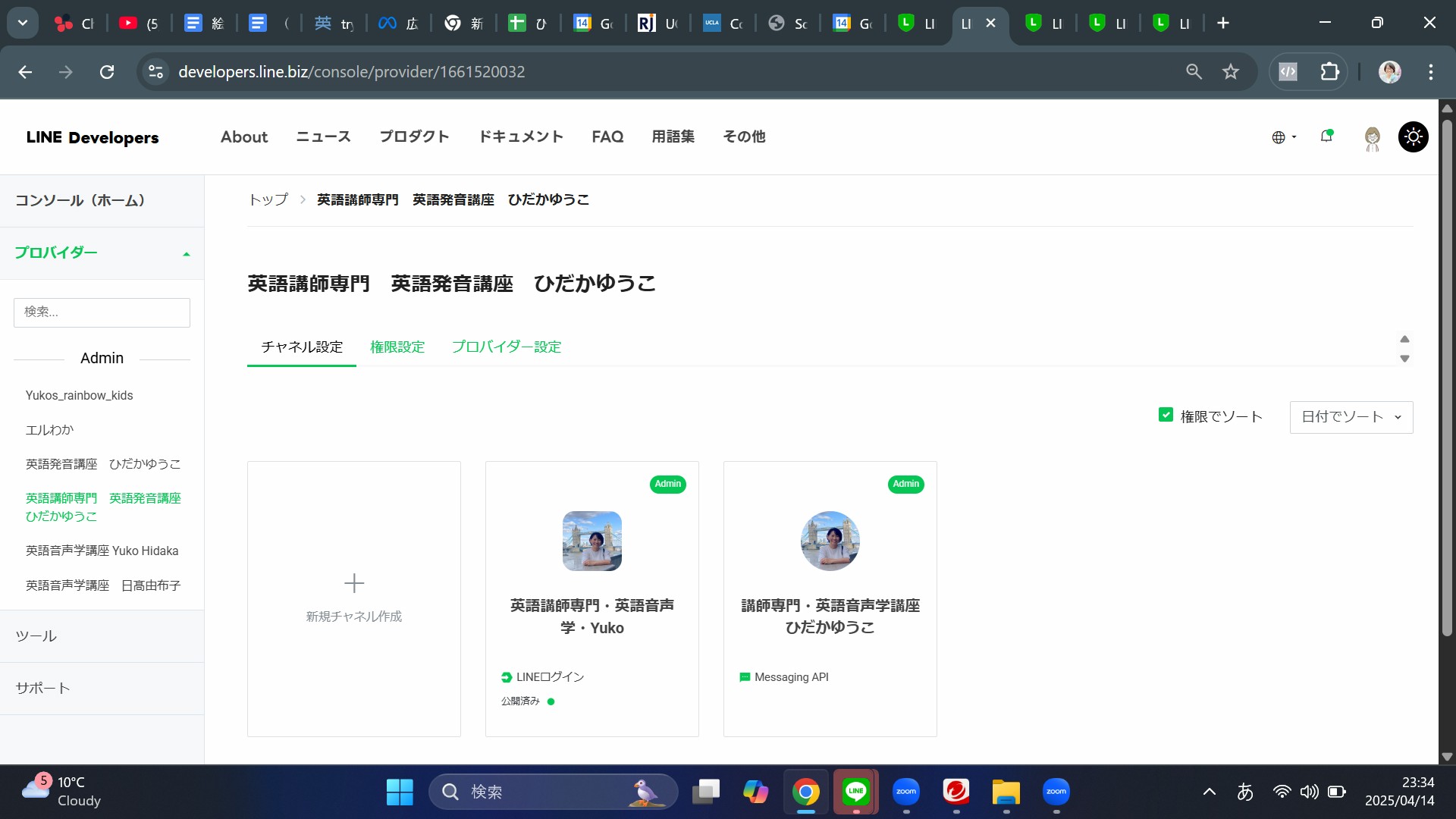Open the プロダクト menu
Screen dimensions: 1456x819
coord(414,137)
